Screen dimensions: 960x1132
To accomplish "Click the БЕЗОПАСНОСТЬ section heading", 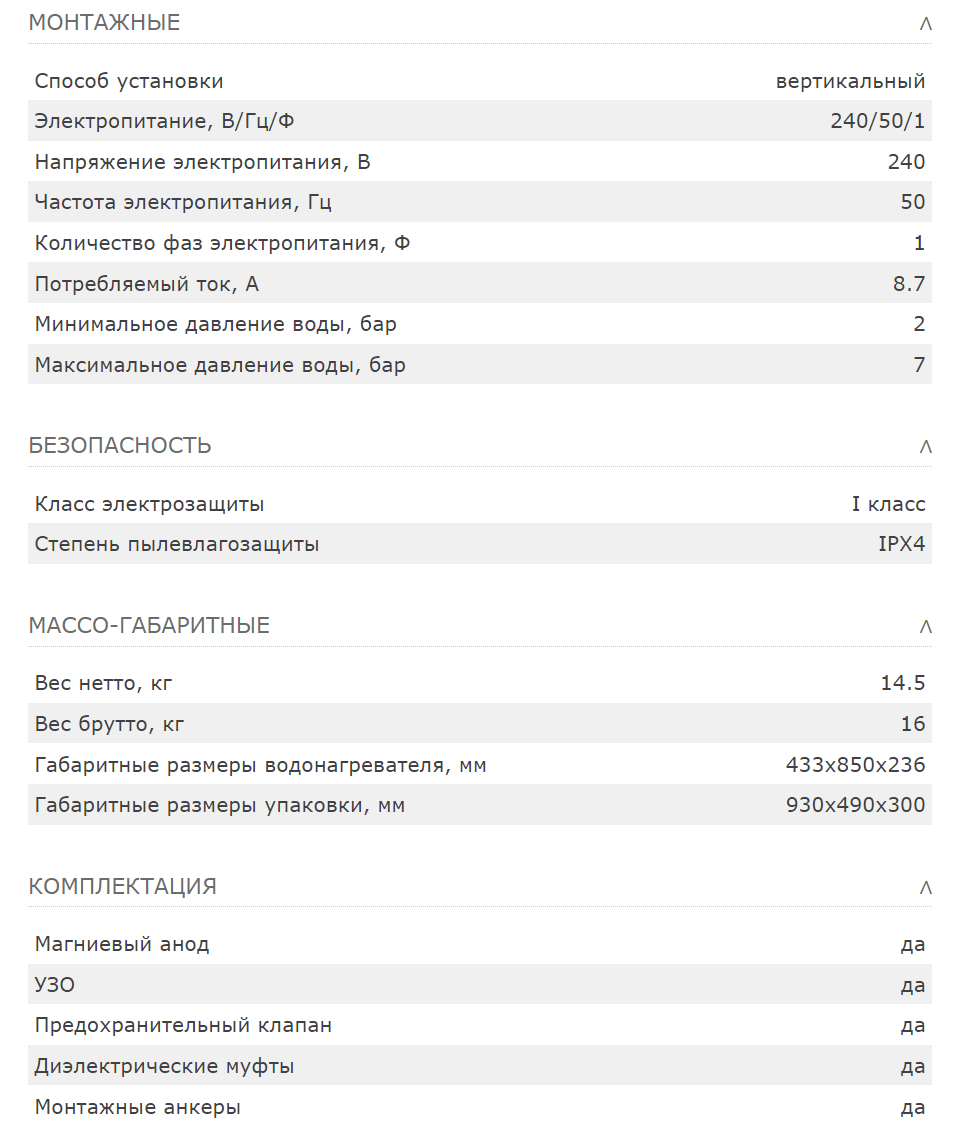I will tap(120, 445).
